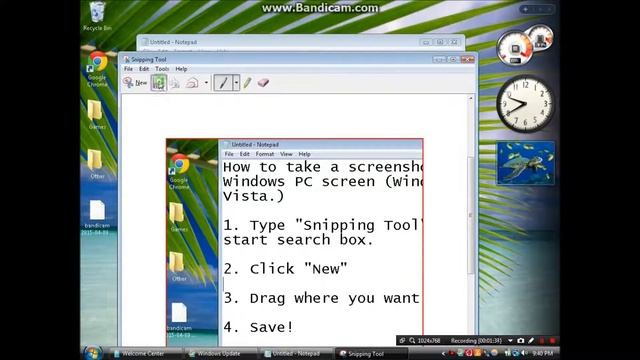
Task: Click the 1024x768 resolution text in the Bandicam bar
Action: point(429,340)
